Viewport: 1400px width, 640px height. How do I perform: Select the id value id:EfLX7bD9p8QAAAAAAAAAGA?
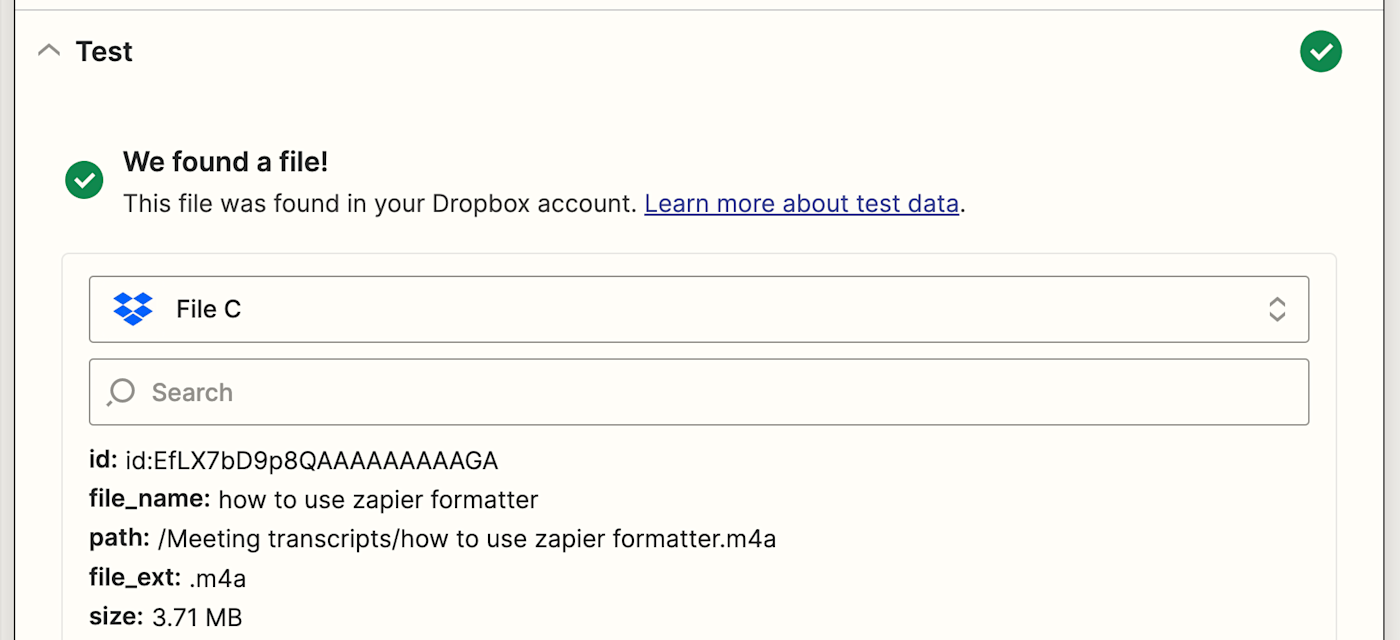click(x=311, y=461)
